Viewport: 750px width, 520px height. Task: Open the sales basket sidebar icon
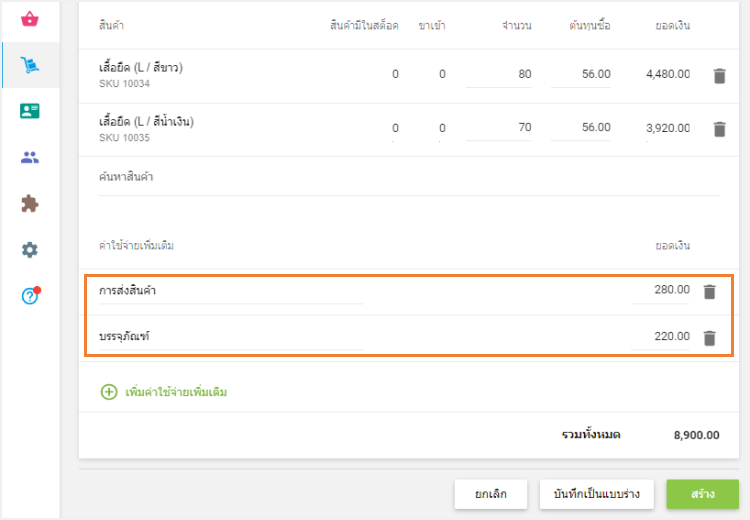(x=30, y=19)
